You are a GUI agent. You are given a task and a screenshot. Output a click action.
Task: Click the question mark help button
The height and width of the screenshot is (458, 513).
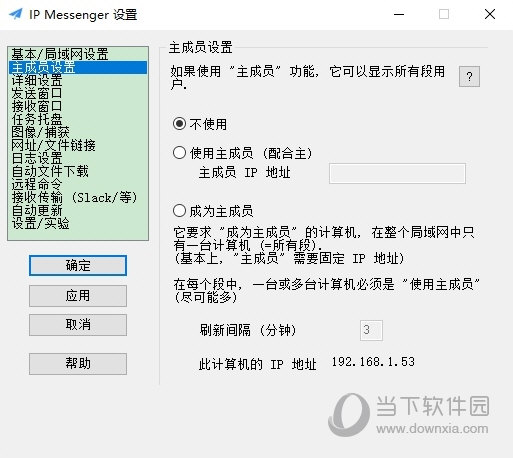pos(469,77)
